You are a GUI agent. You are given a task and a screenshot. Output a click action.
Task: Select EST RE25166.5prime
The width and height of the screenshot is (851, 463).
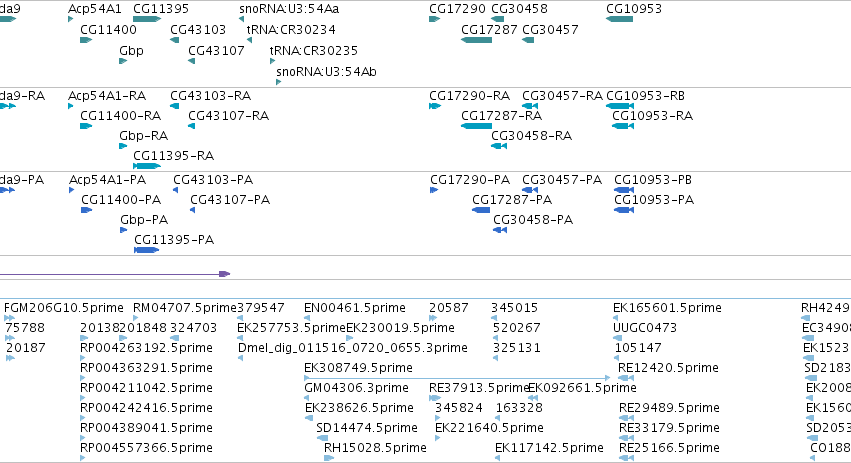click(x=669, y=449)
